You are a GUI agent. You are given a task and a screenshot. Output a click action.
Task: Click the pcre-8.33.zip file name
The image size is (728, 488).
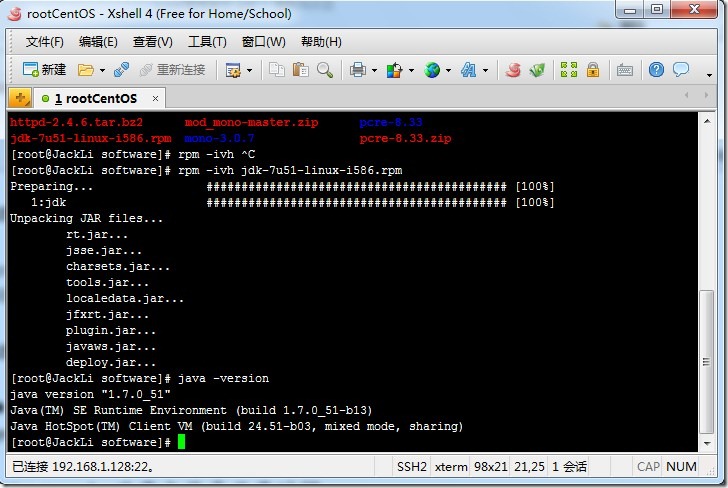point(405,138)
